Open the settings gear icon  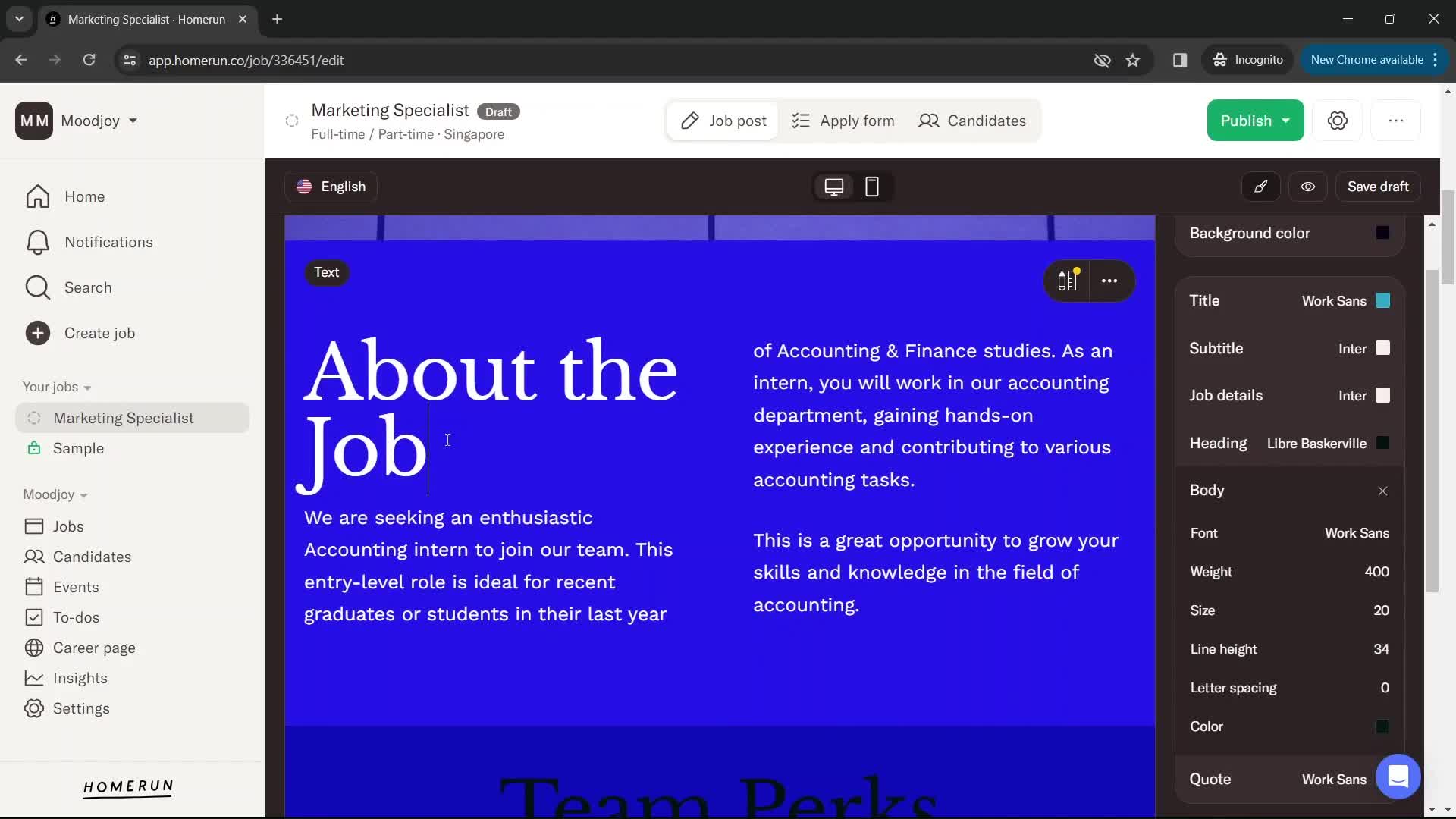pyautogui.click(x=1339, y=120)
